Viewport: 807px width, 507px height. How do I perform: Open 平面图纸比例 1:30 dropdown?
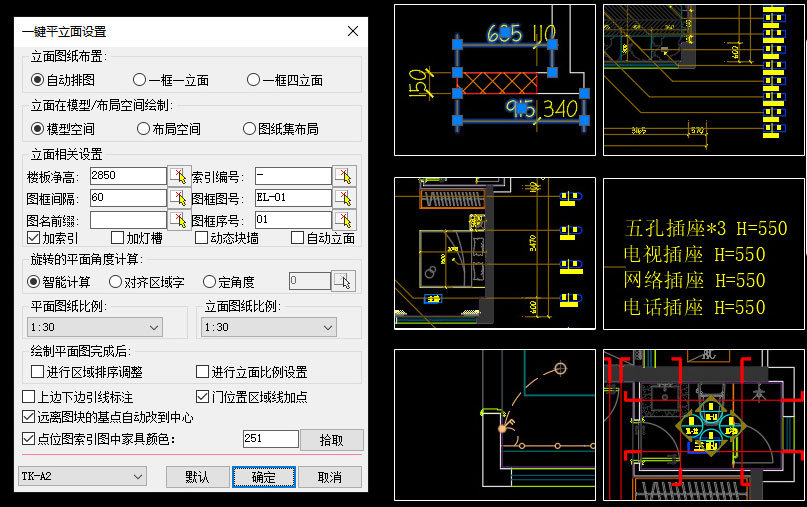click(x=95, y=327)
